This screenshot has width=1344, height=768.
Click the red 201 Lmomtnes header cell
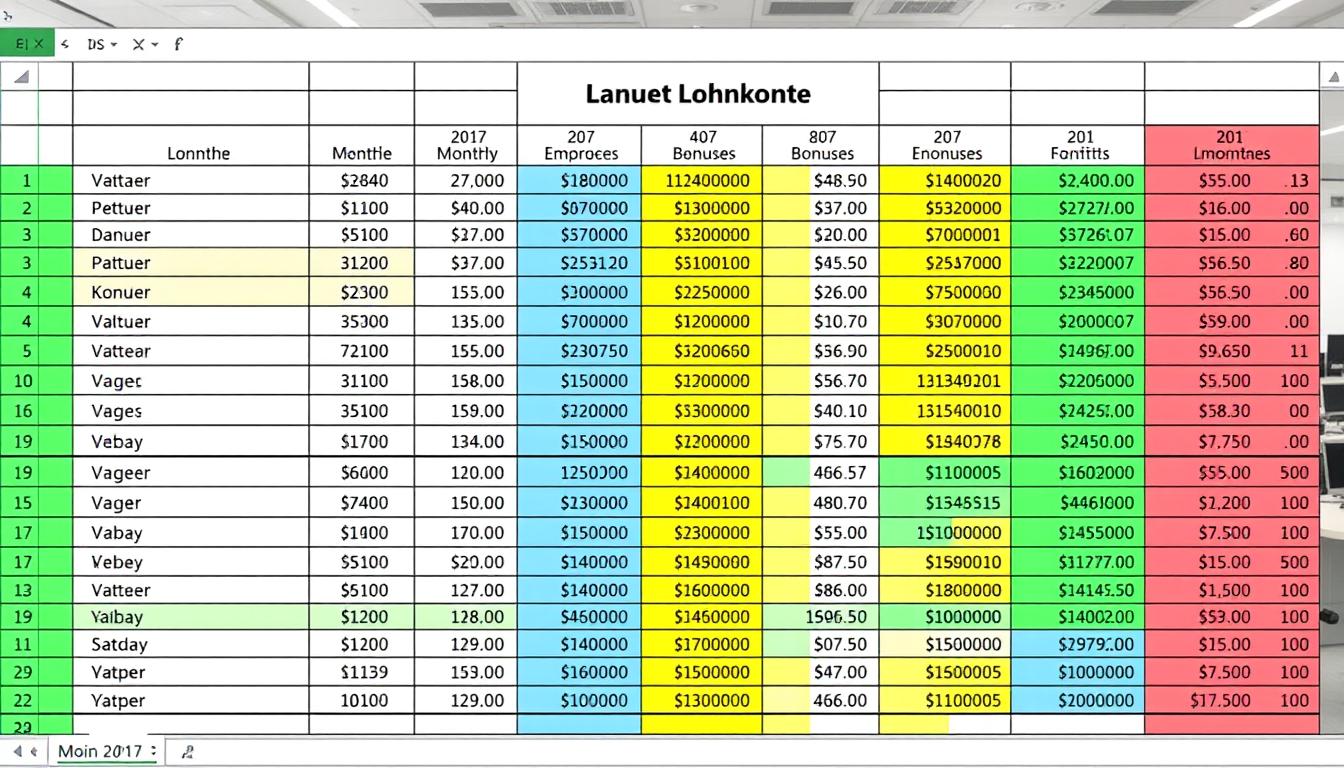coord(1231,146)
